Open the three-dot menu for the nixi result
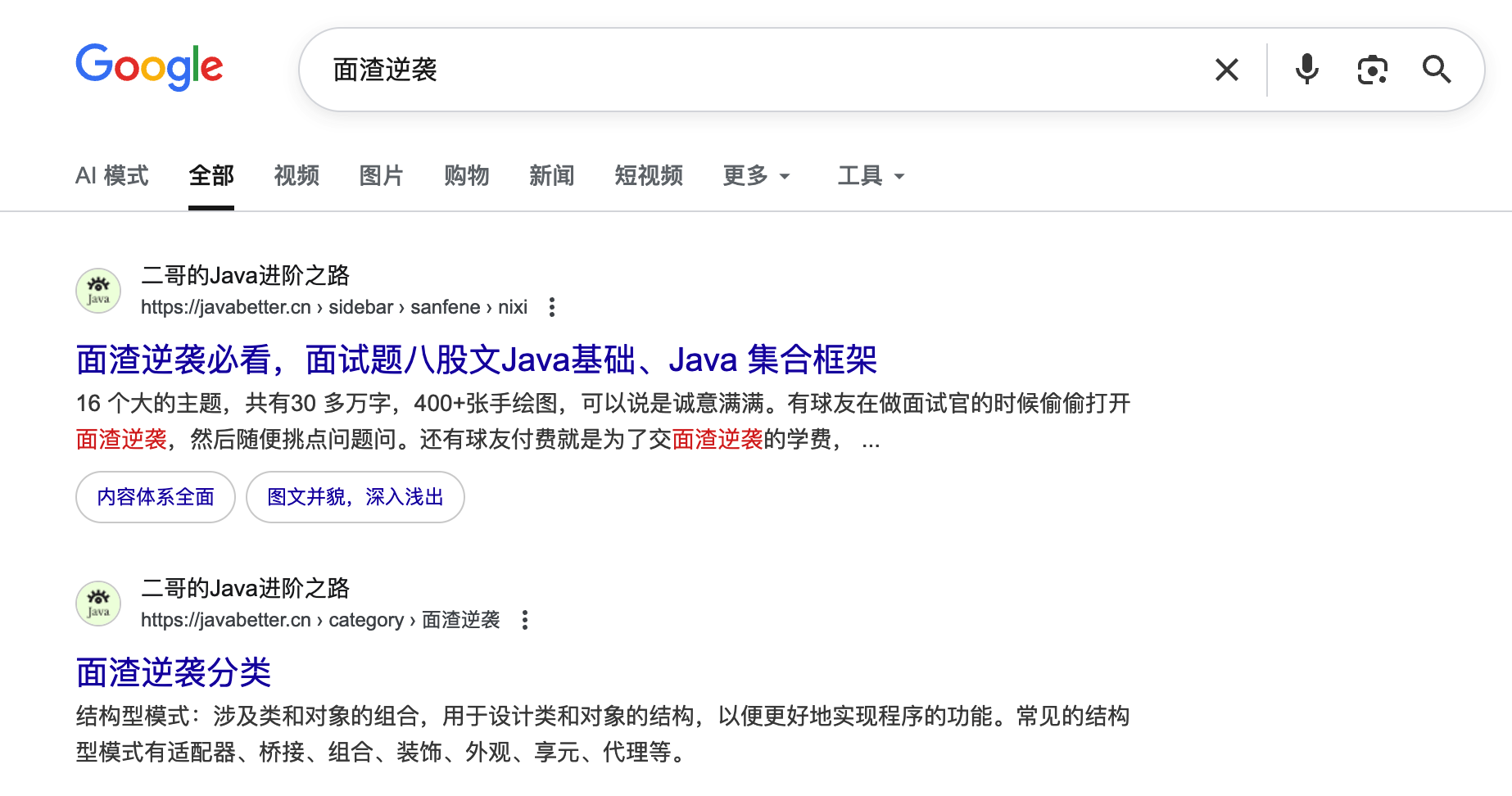 [552, 307]
